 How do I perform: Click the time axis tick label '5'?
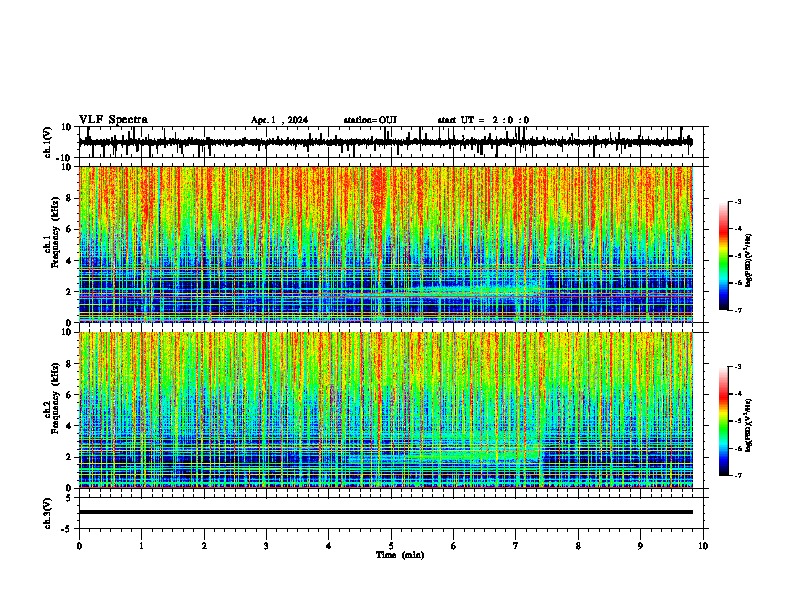[x=391, y=546]
